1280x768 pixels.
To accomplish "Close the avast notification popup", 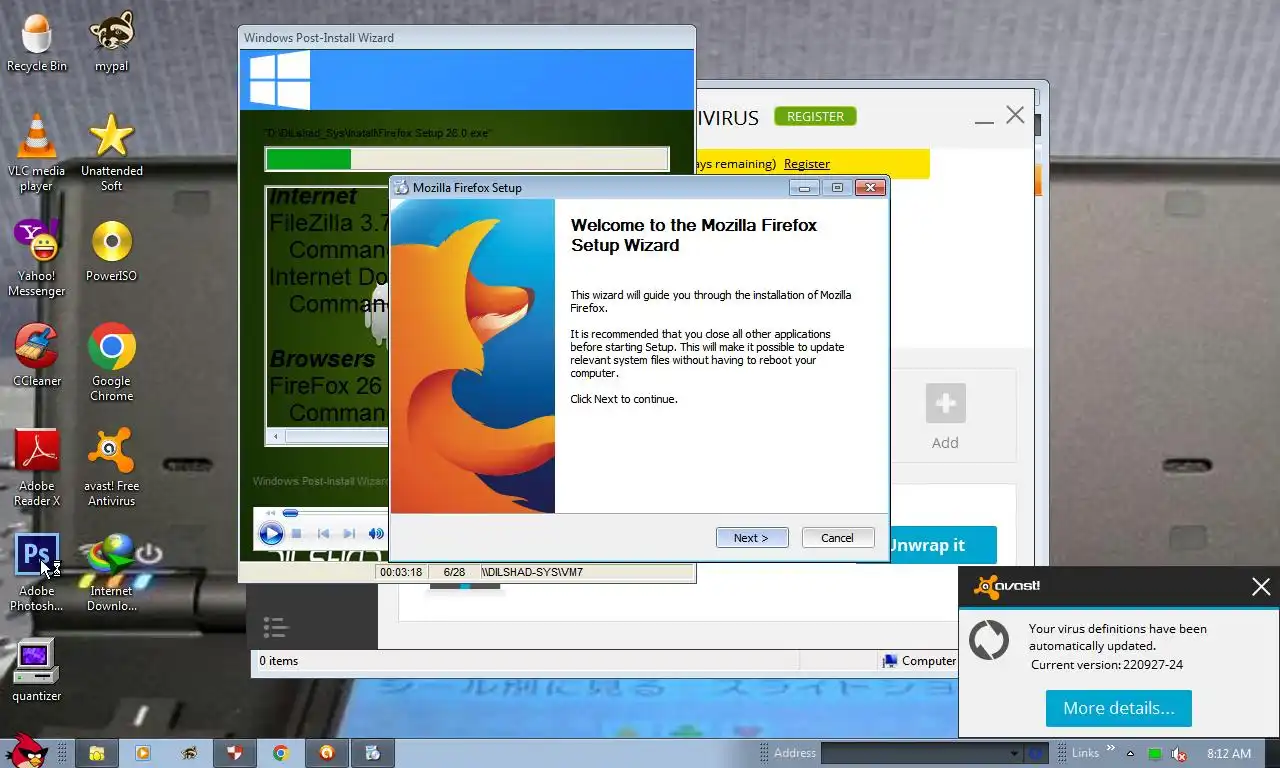I will coord(1260,587).
